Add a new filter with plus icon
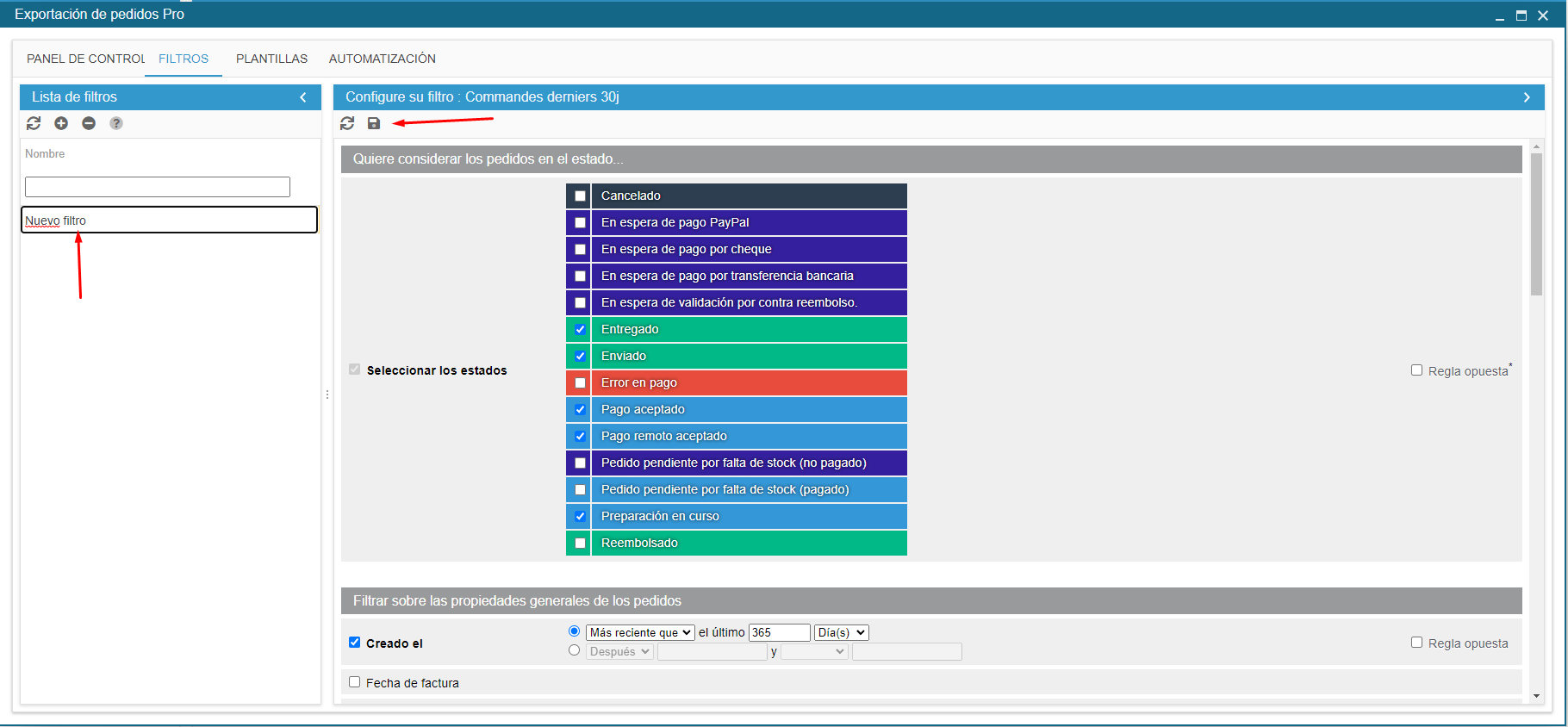This screenshot has height=727, width=1568. tap(61, 123)
